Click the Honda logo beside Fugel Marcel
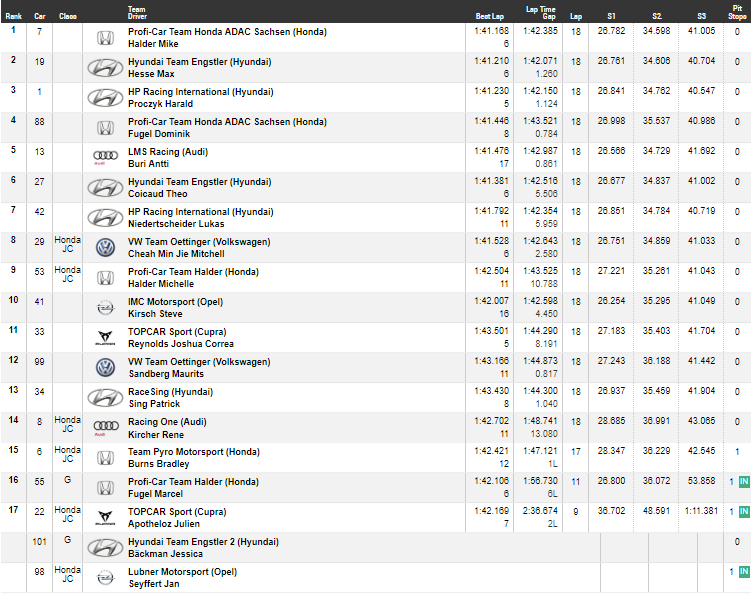753x597 pixels. pos(105,488)
